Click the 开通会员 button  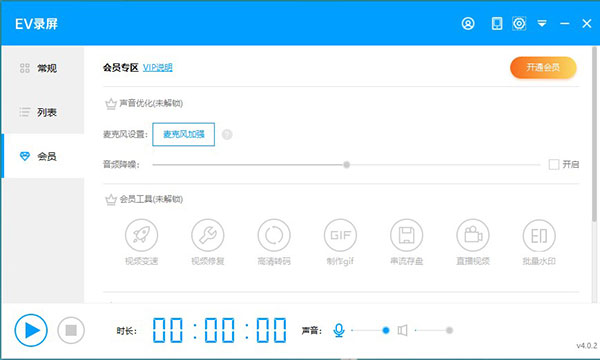pos(543,67)
